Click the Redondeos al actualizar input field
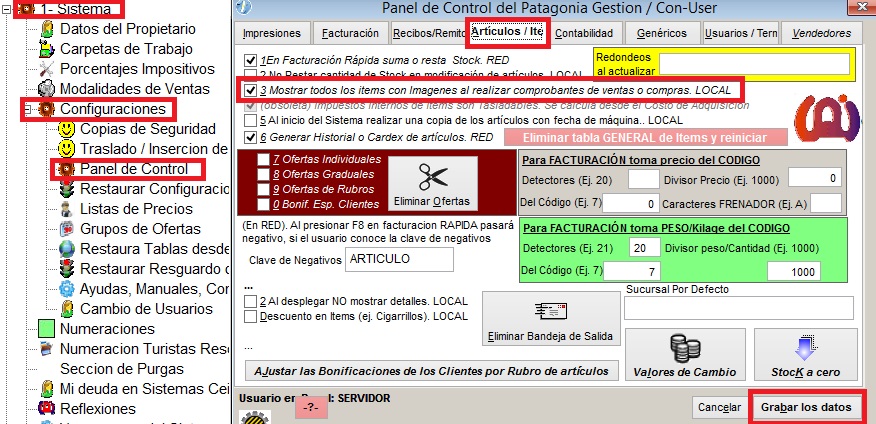Screen dimensions: 876x424 tap(755, 65)
